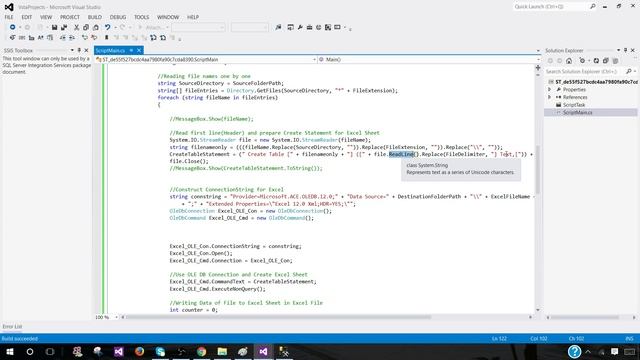Screen dimensions: 640x360
Task: Click the wrench Properties icon in toolbar
Action: click(300, 27)
